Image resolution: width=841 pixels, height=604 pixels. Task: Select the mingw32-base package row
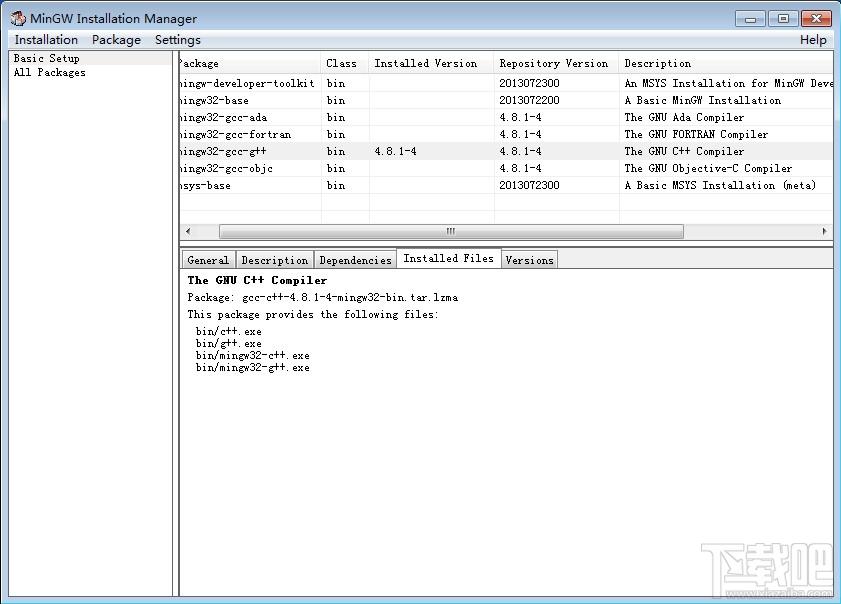pyautogui.click(x=506, y=100)
